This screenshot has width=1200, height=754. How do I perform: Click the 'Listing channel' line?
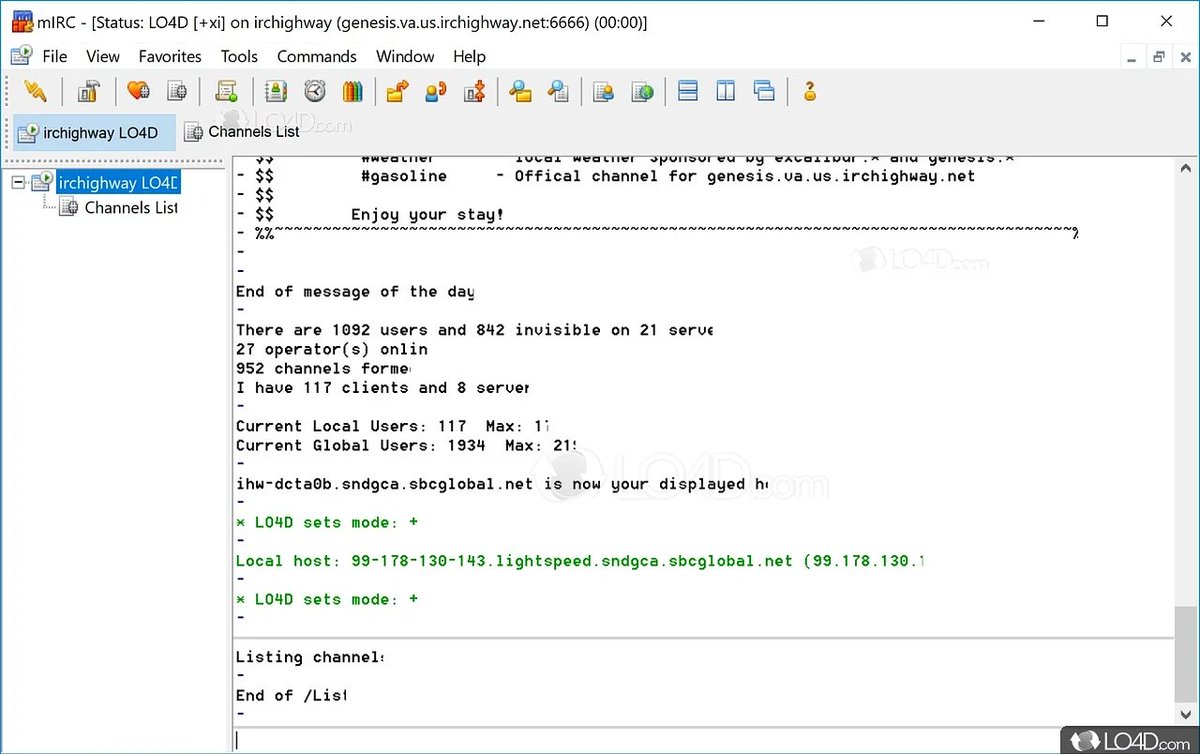click(x=309, y=657)
